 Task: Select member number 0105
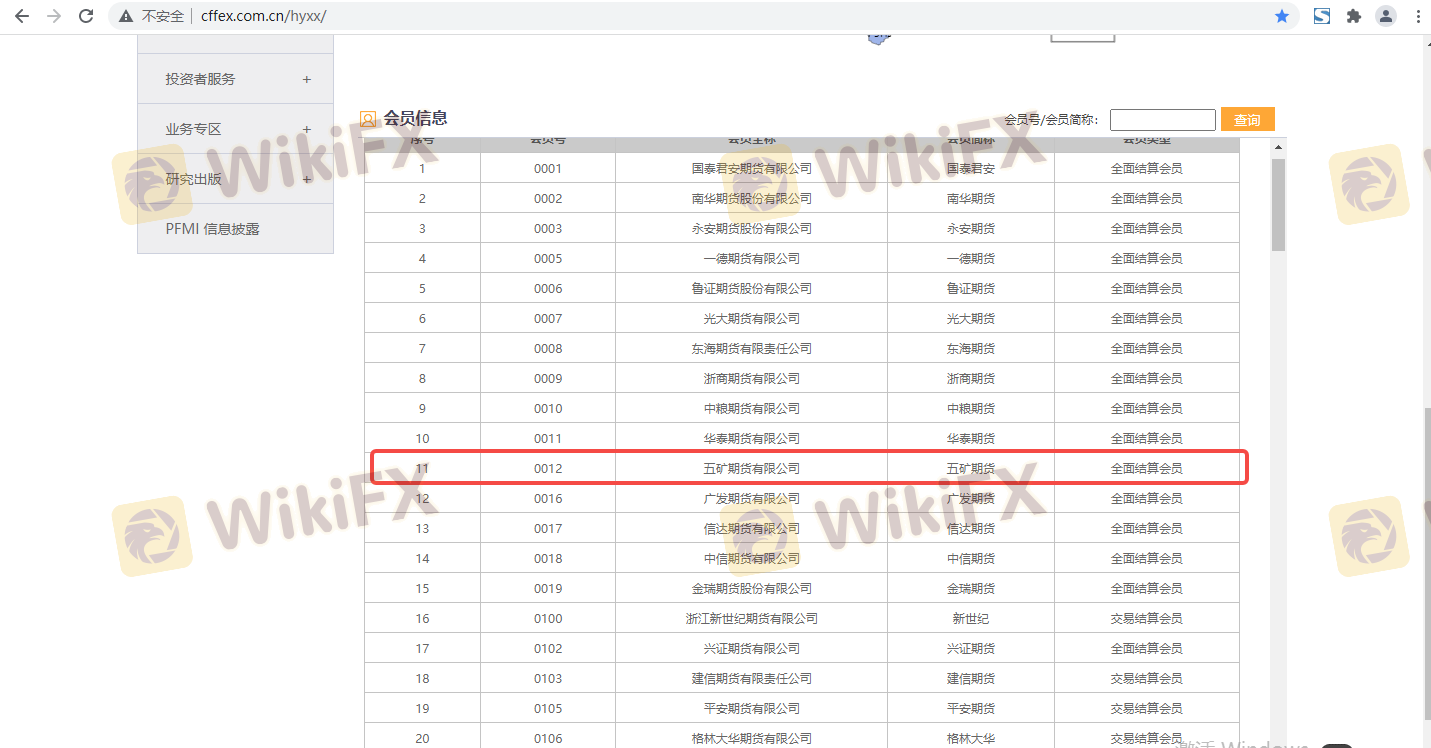click(x=548, y=709)
